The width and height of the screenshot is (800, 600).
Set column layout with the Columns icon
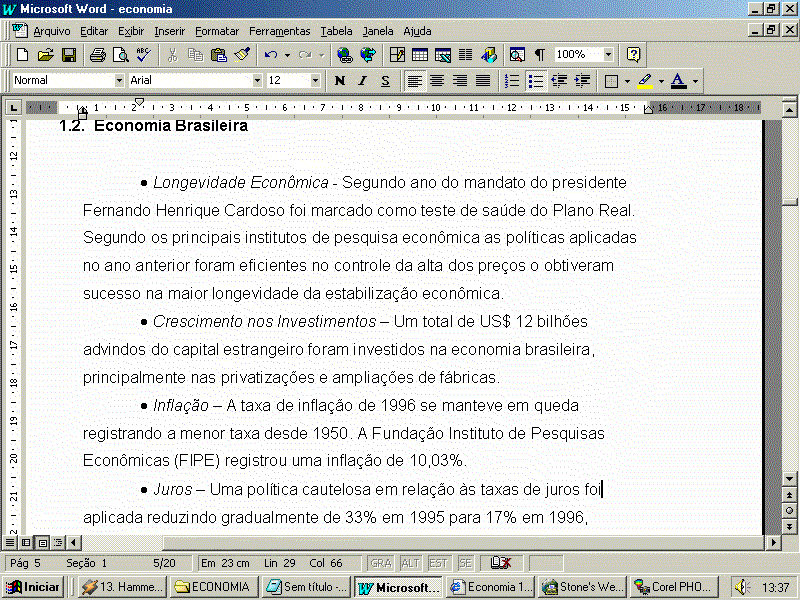coord(465,54)
